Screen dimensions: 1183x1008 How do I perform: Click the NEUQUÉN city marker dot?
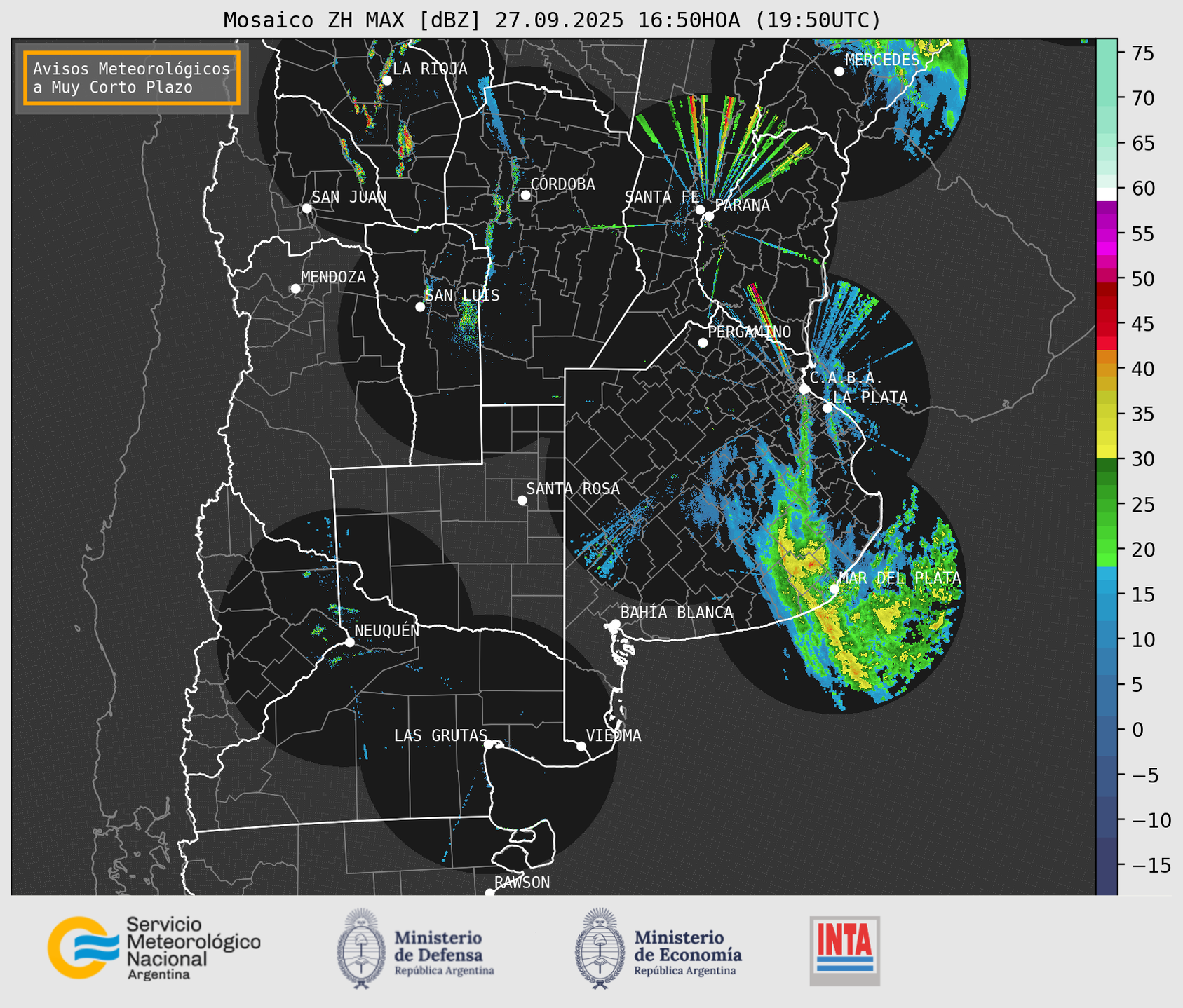click(349, 642)
